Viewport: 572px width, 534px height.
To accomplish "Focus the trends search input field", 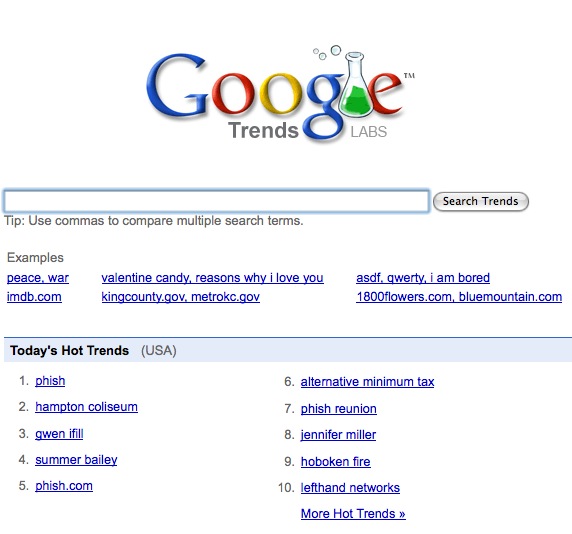I will 216,201.
